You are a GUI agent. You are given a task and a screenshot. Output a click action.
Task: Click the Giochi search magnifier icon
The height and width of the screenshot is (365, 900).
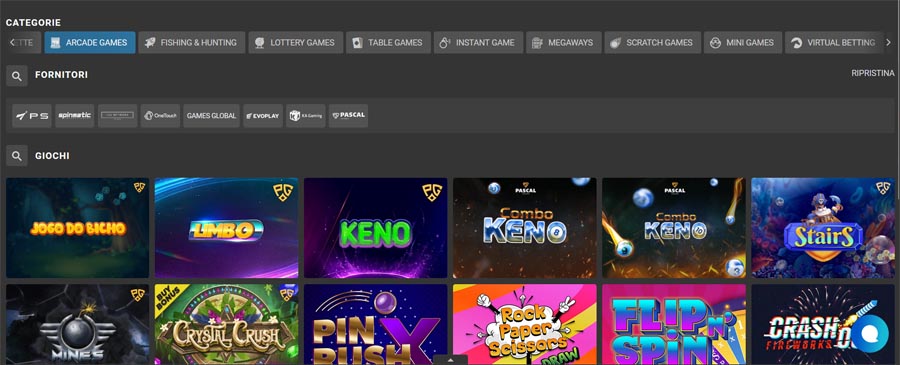click(17, 156)
